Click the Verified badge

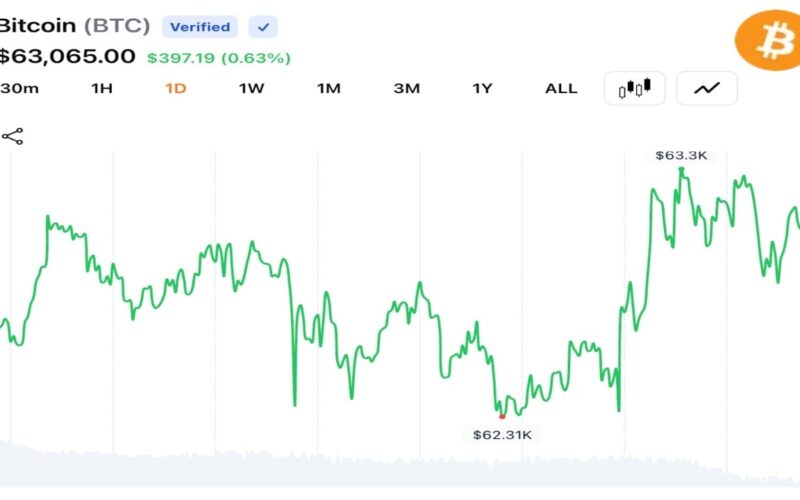[x=200, y=27]
